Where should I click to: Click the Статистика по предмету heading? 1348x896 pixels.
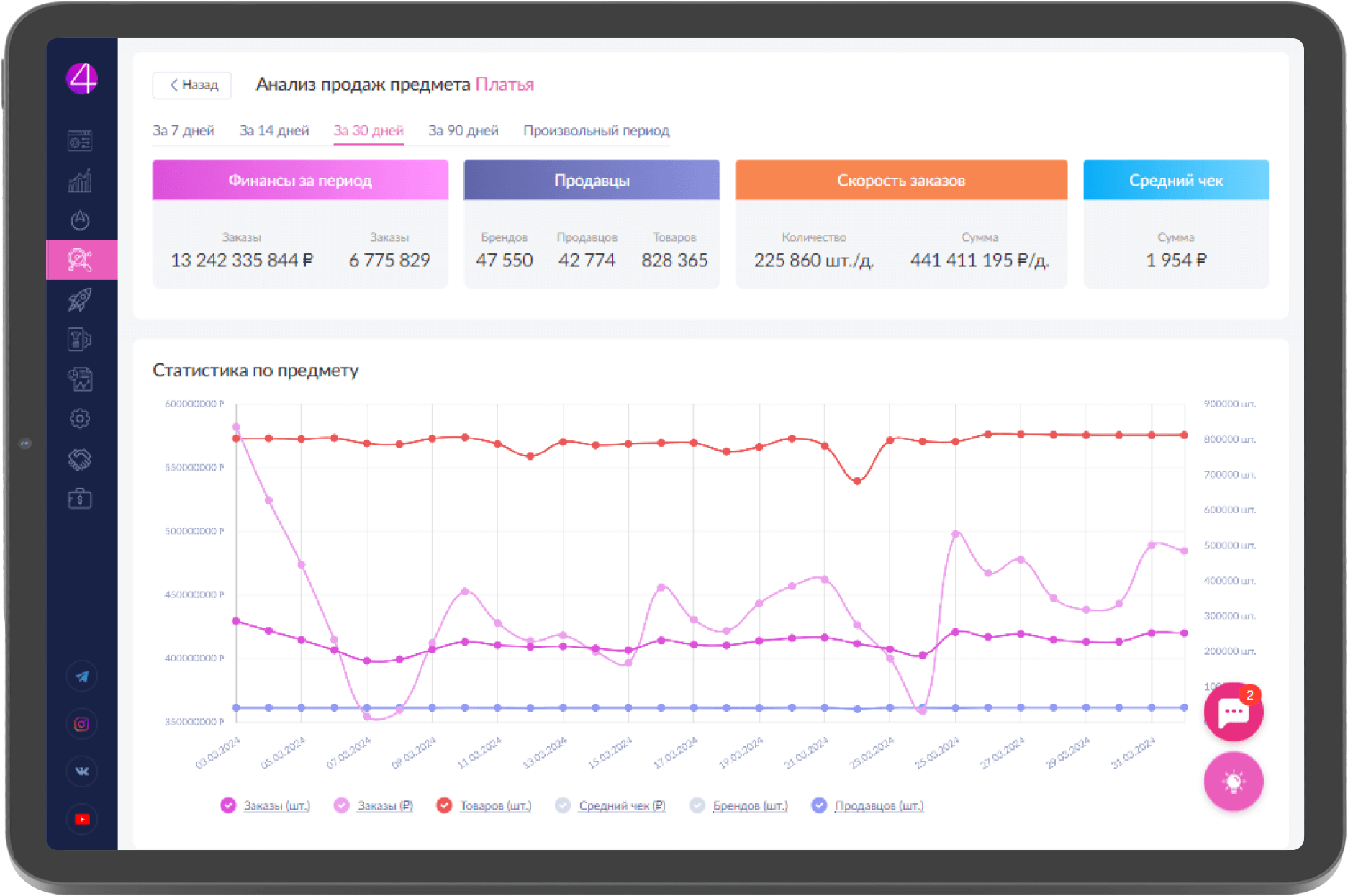(x=255, y=371)
